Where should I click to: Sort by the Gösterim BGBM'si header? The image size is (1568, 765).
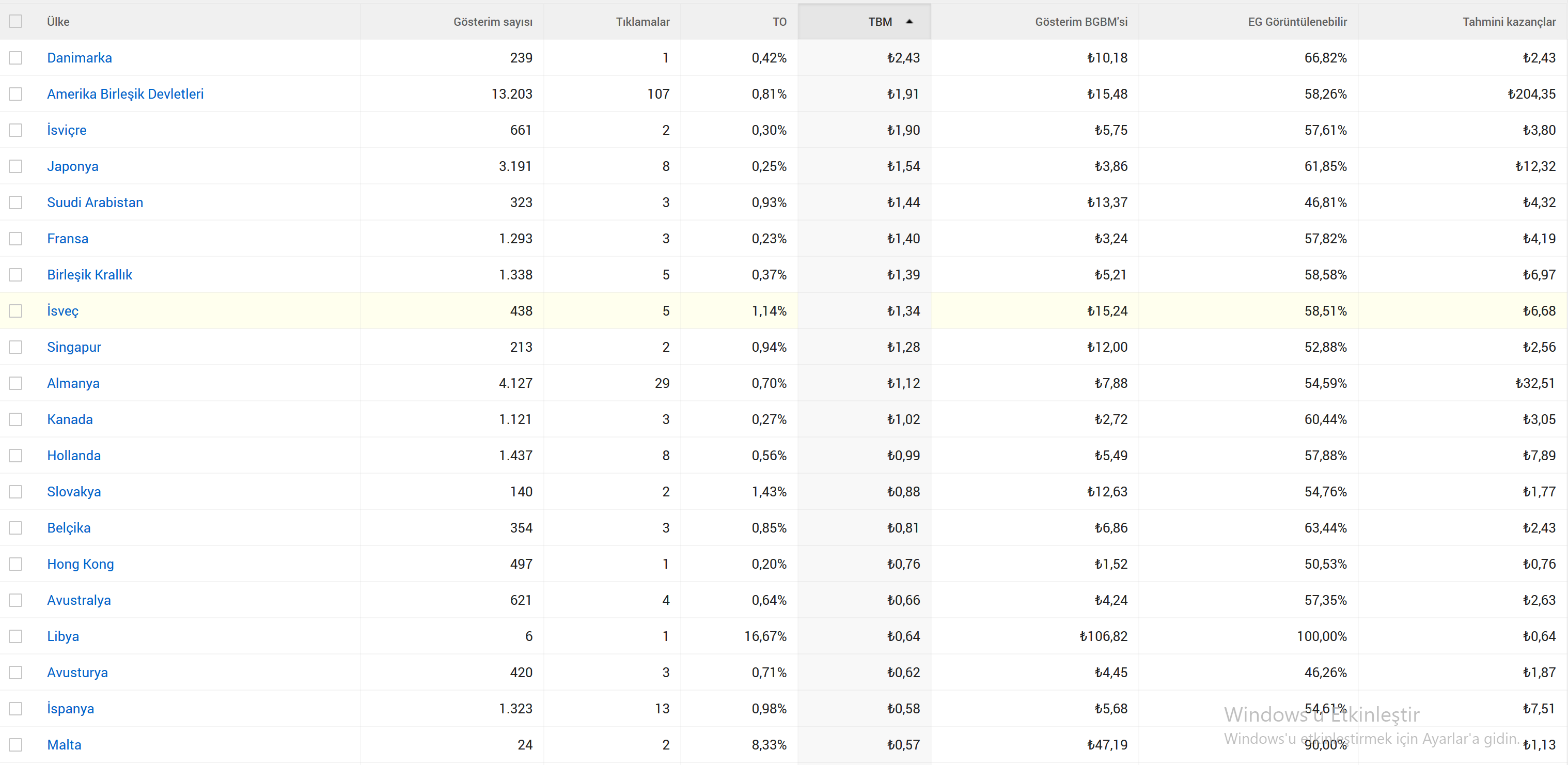tap(1081, 22)
